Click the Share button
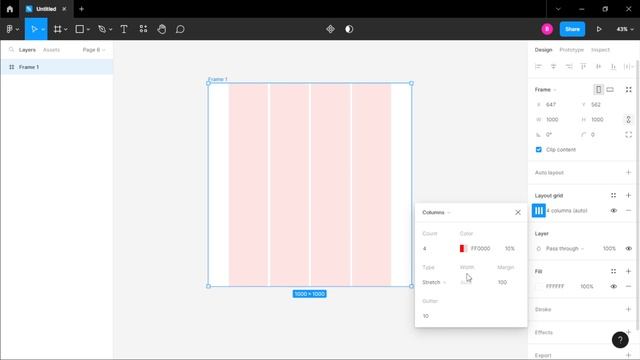Screen dimensions: 640x360 (572, 29)
